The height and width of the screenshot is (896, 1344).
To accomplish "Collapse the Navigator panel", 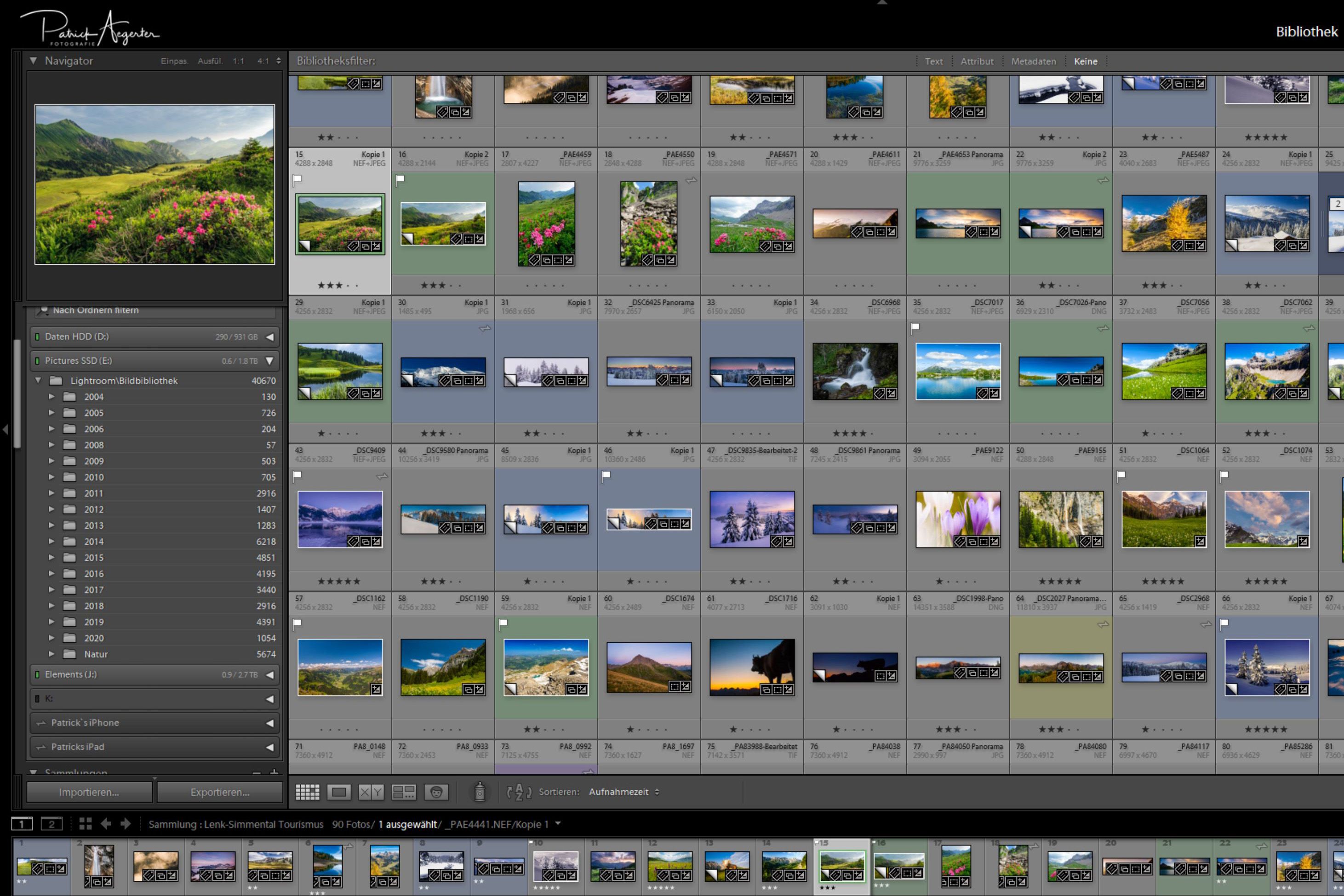I will point(33,61).
